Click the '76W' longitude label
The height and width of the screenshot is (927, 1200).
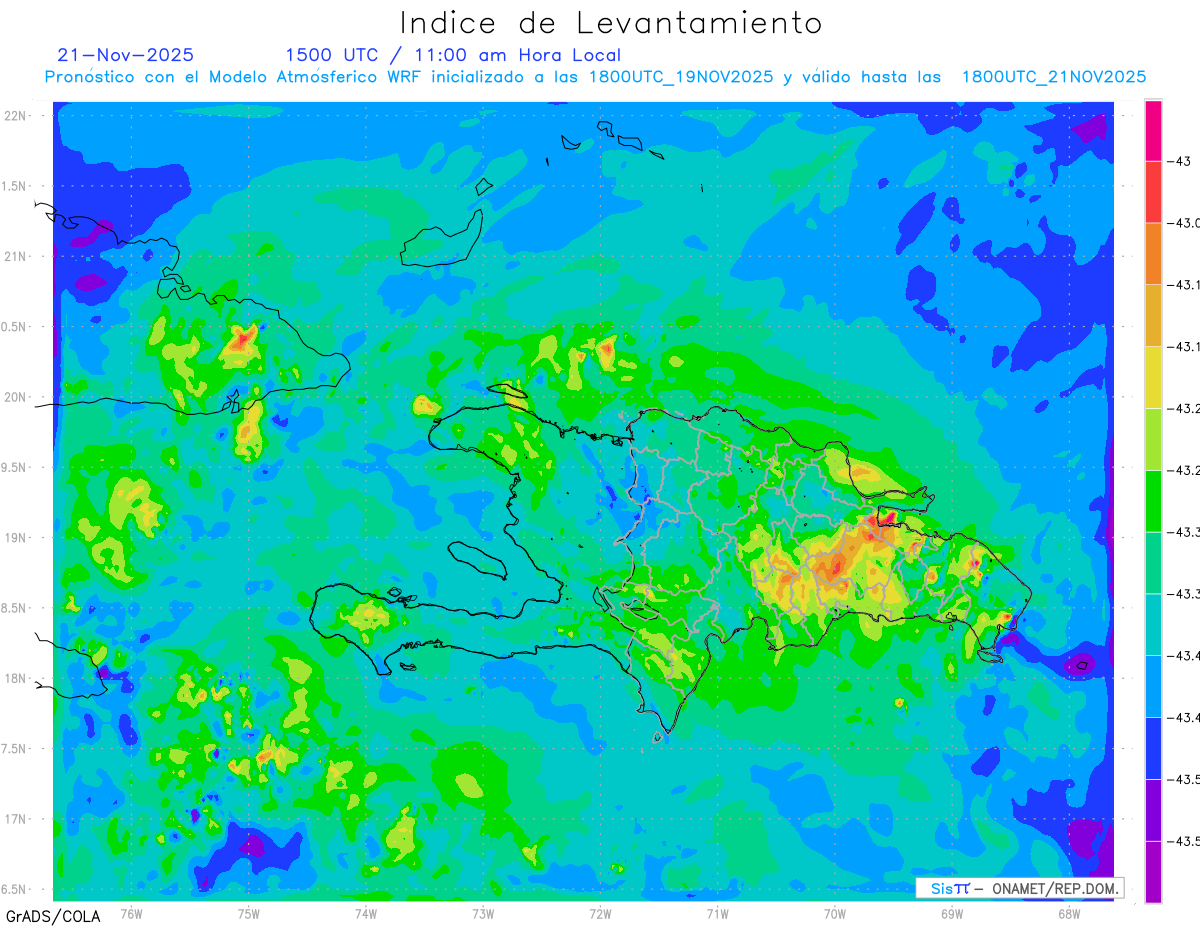tap(131, 914)
